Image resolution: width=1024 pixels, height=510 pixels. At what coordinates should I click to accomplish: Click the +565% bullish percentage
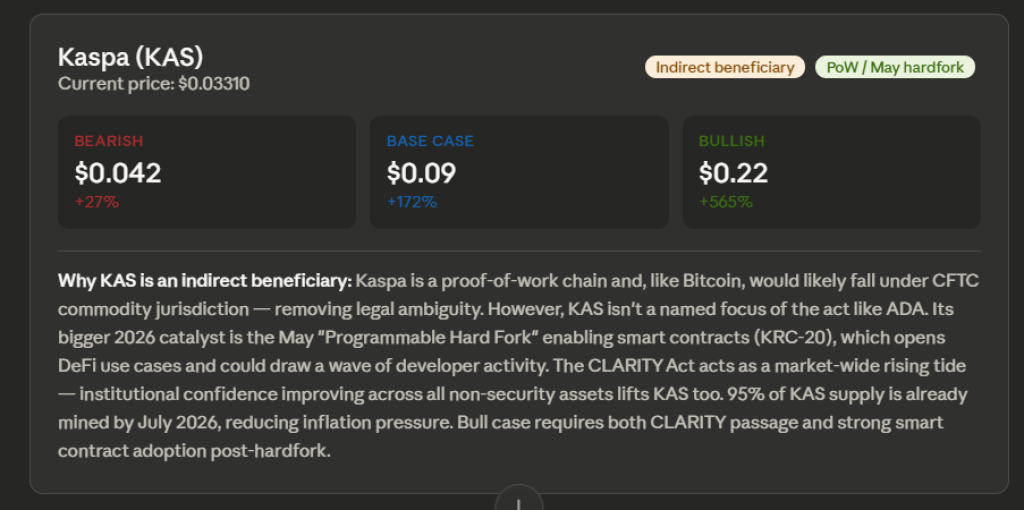pyautogui.click(x=726, y=202)
